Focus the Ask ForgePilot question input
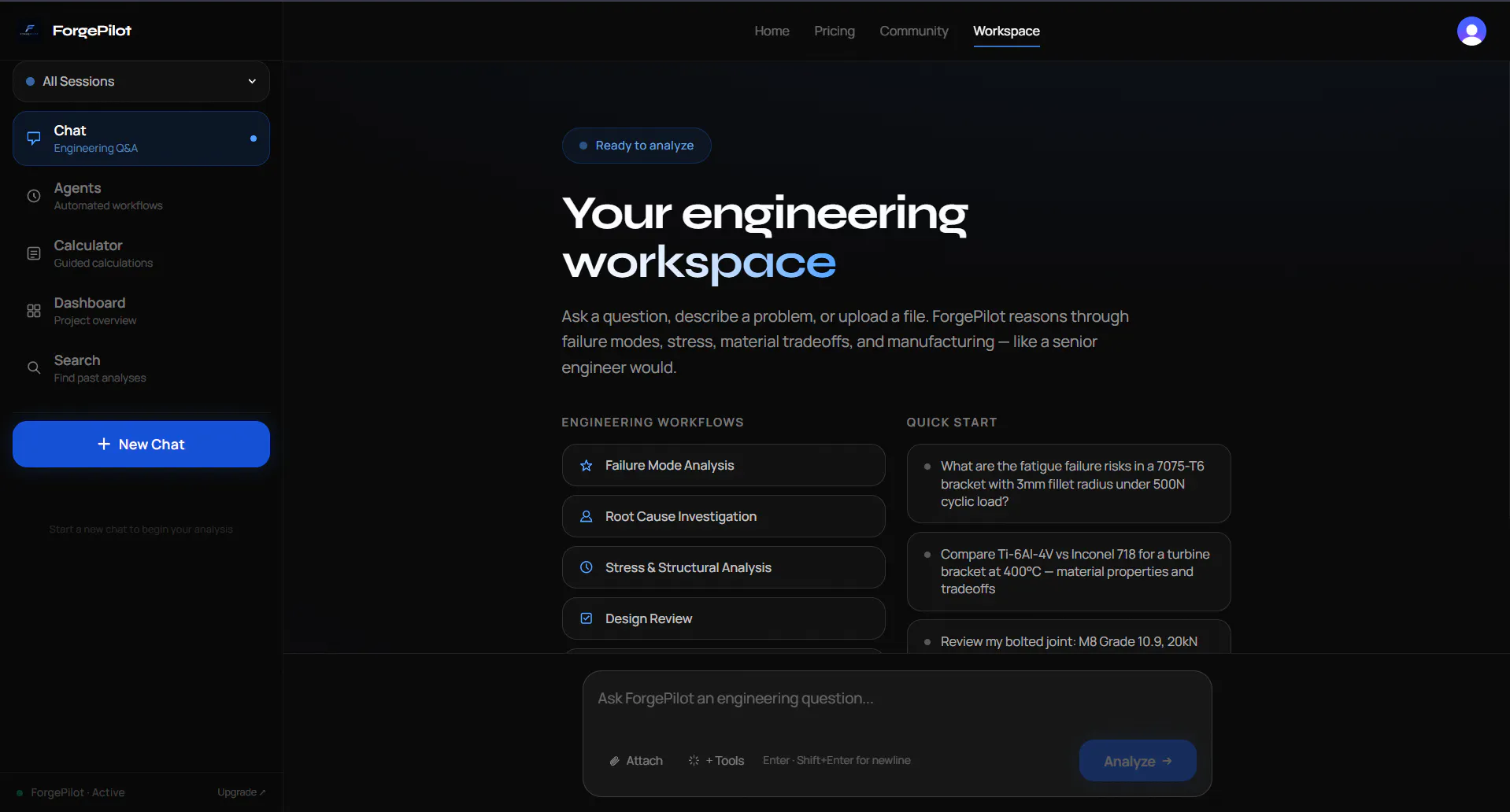This screenshot has width=1510, height=812. (x=897, y=699)
